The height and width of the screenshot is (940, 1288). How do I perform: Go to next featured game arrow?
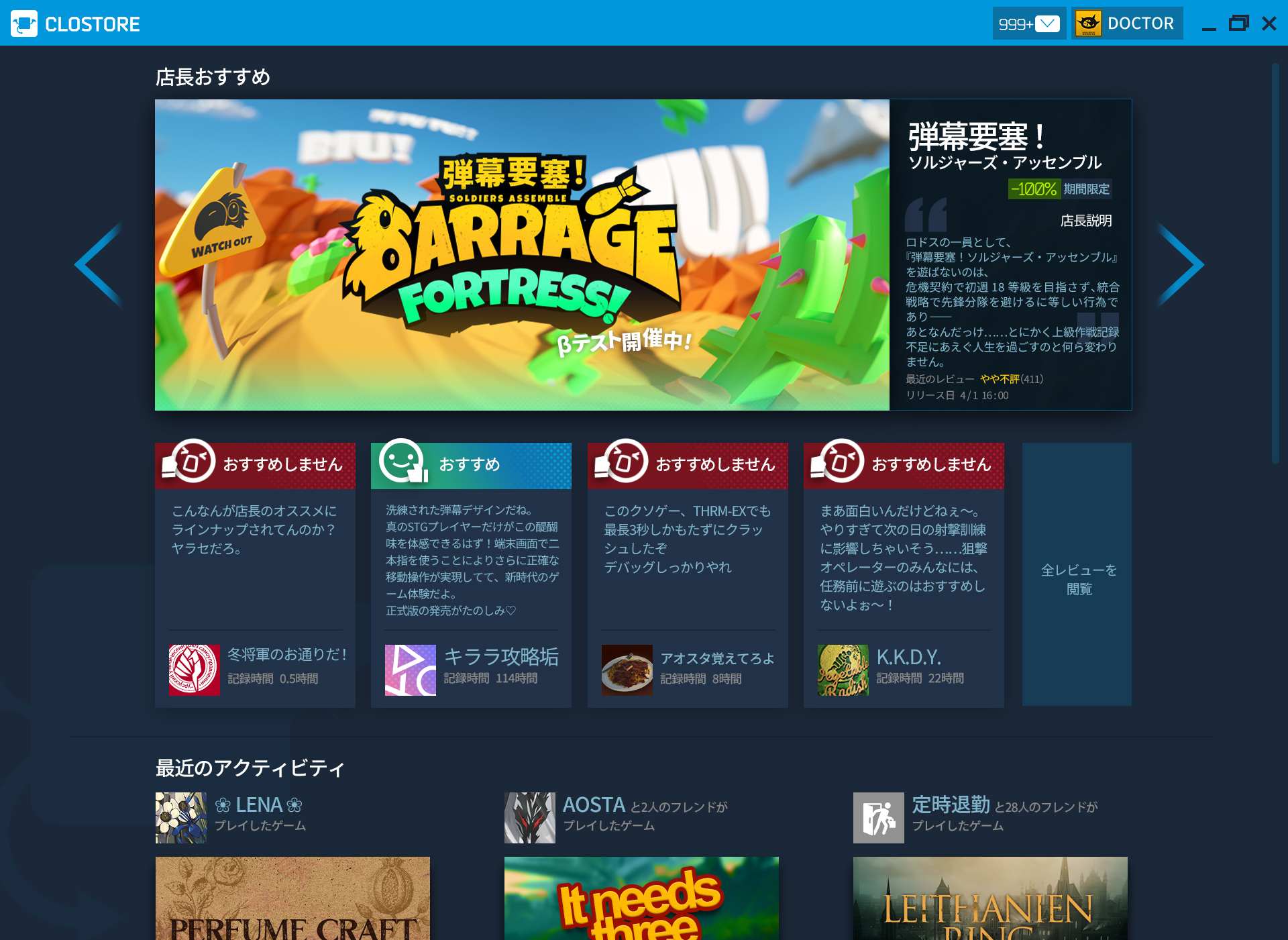[1181, 264]
